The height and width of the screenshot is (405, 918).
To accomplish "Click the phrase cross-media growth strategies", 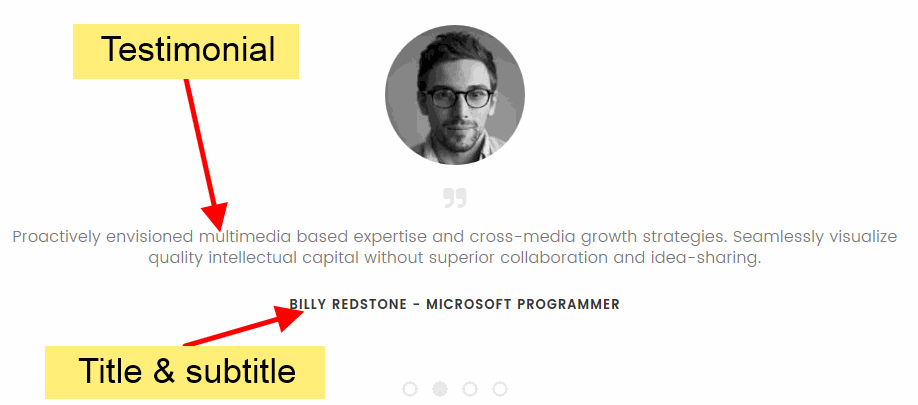I will point(598,238).
